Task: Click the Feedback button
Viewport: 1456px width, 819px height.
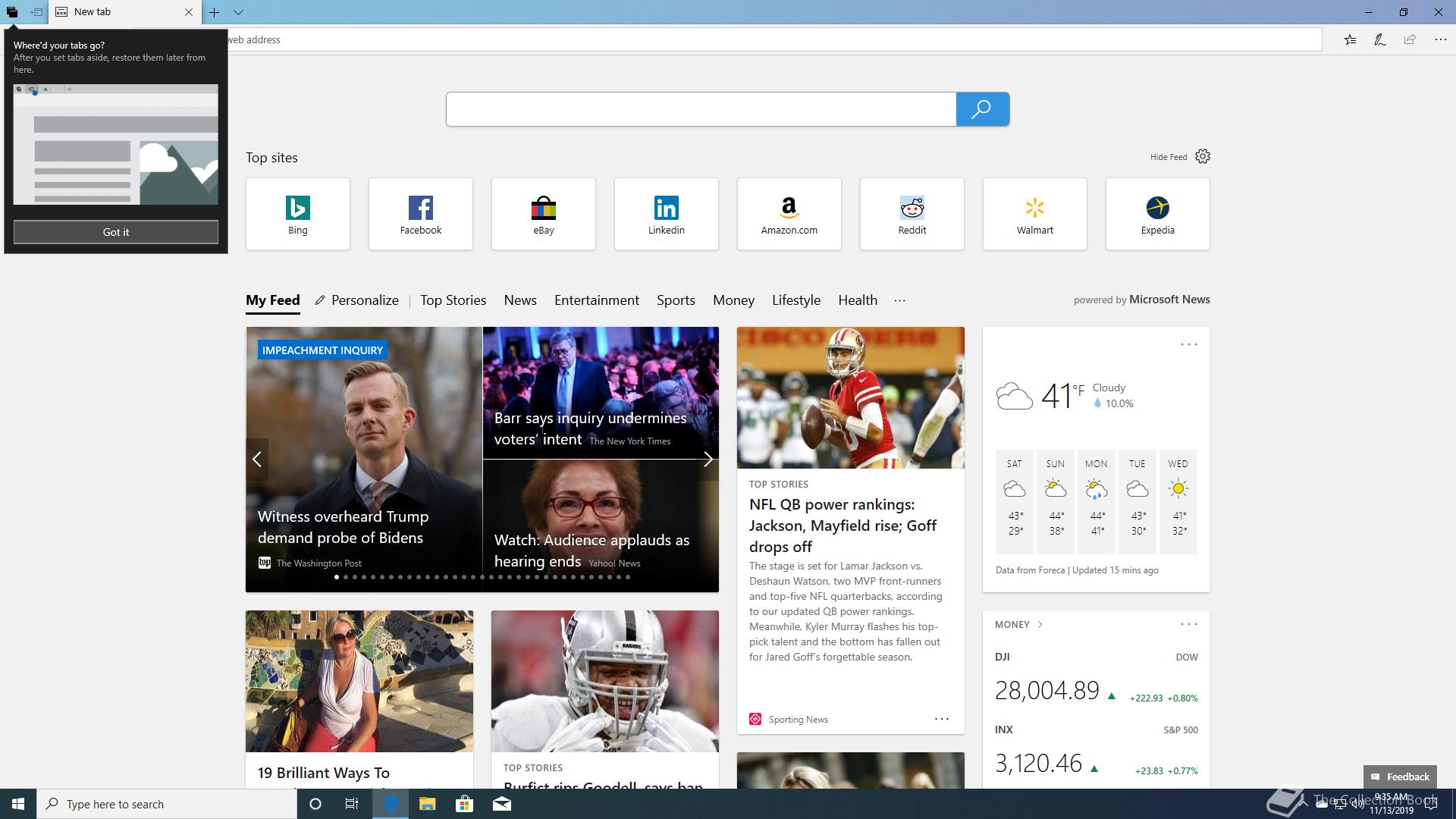Action: tap(1400, 777)
